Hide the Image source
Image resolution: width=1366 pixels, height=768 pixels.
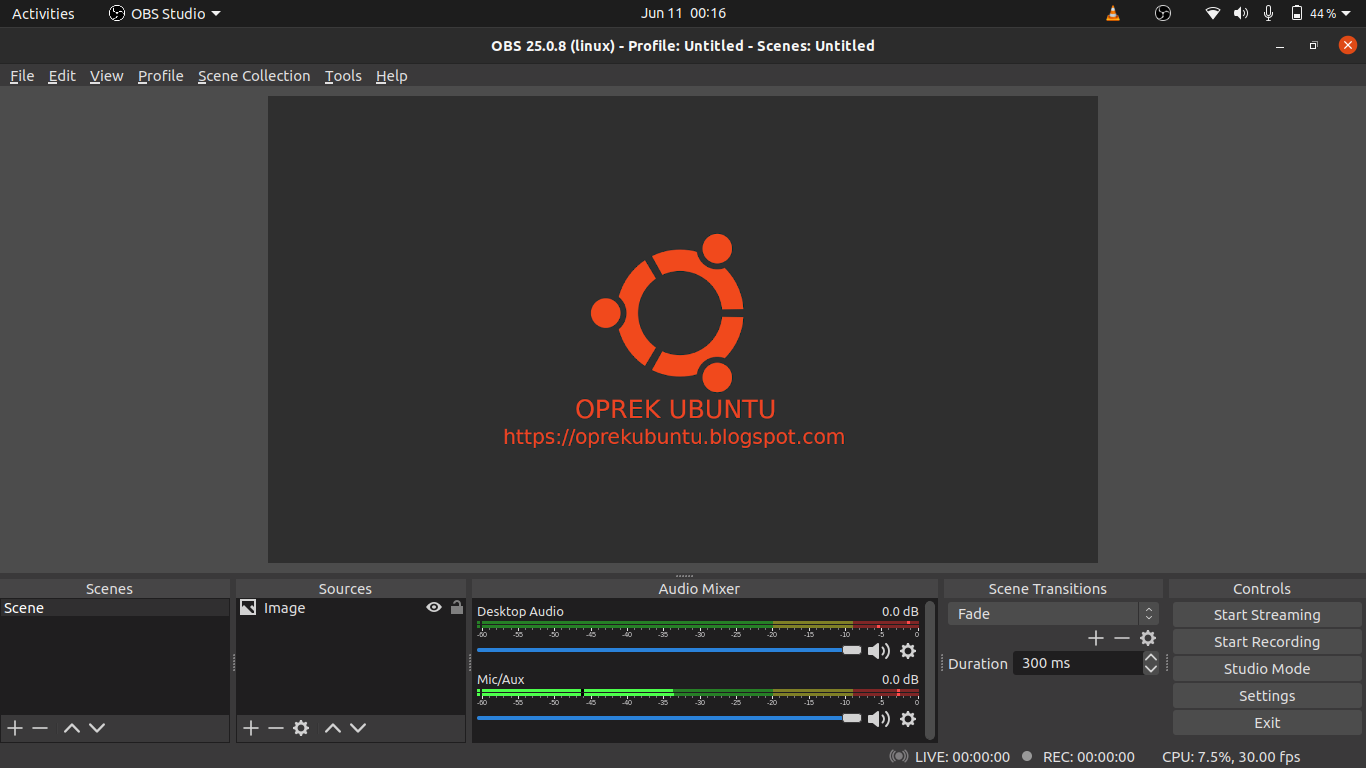(x=434, y=607)
